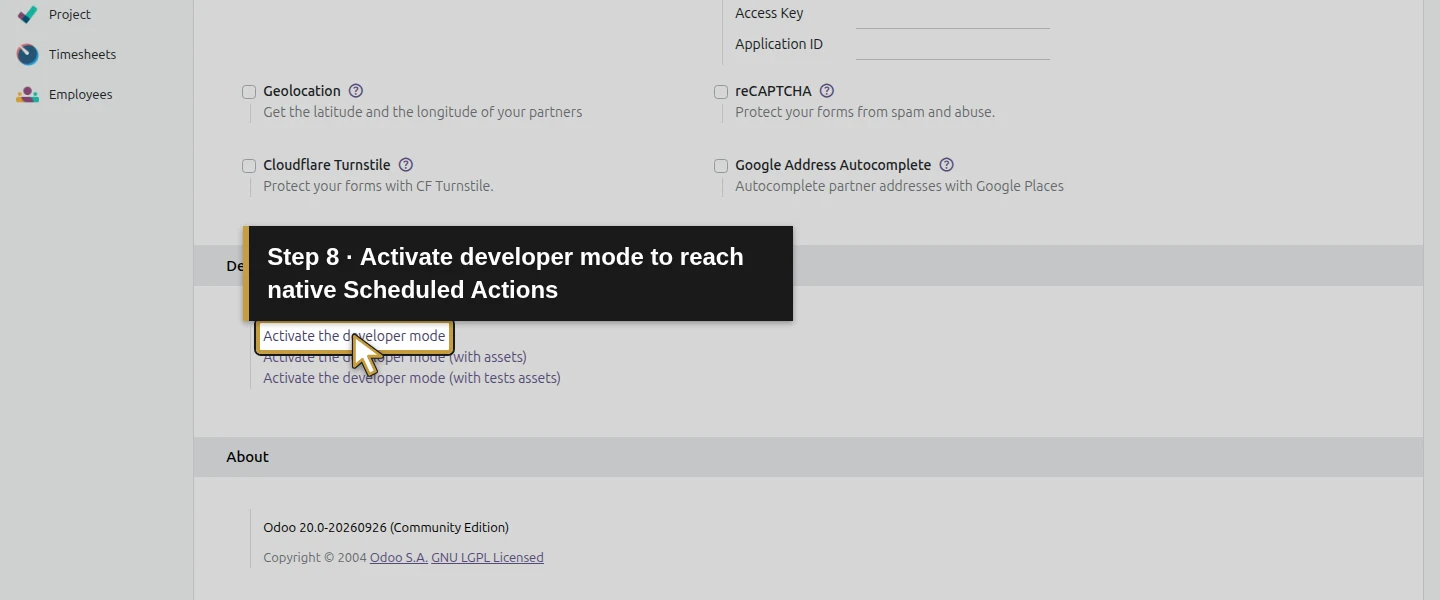Open the Project app icon
The image size is (1440, 600).
(x=28, y=14)
